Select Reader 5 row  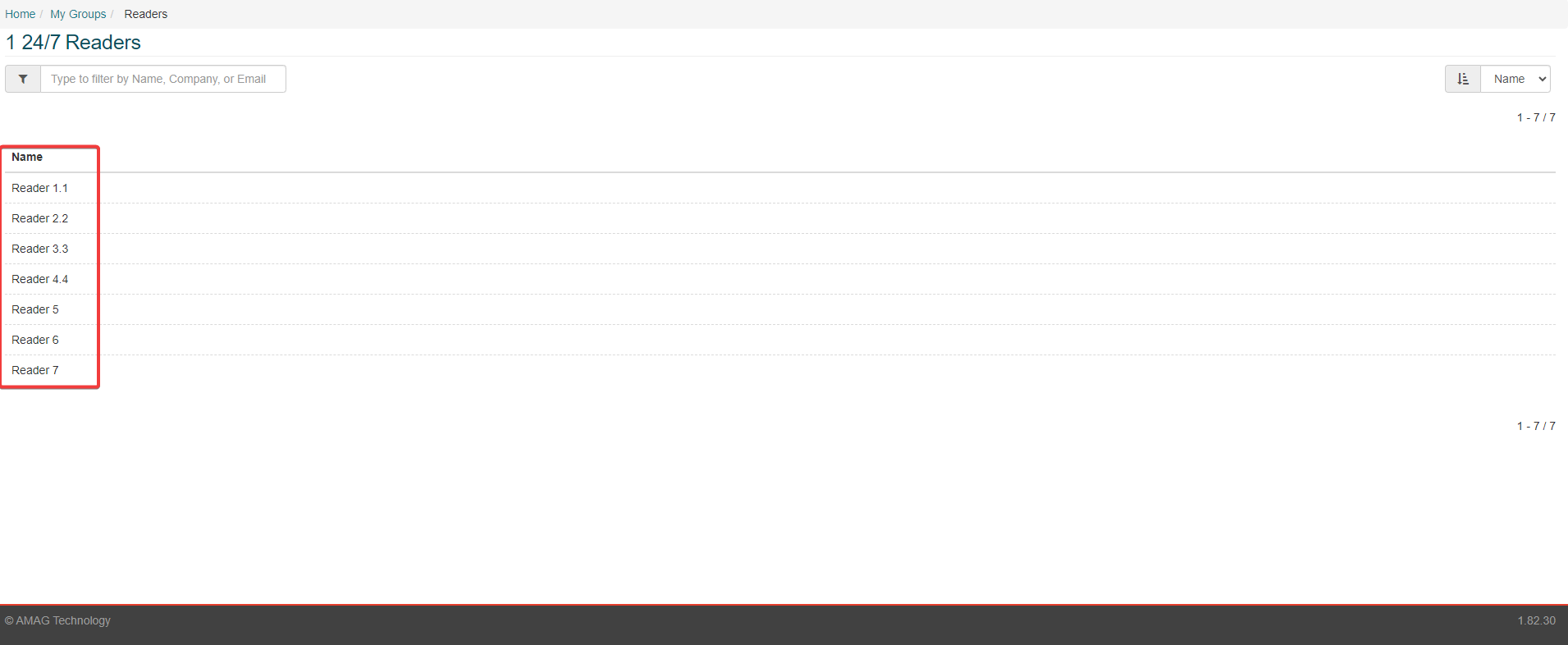[x=35, y=309]
